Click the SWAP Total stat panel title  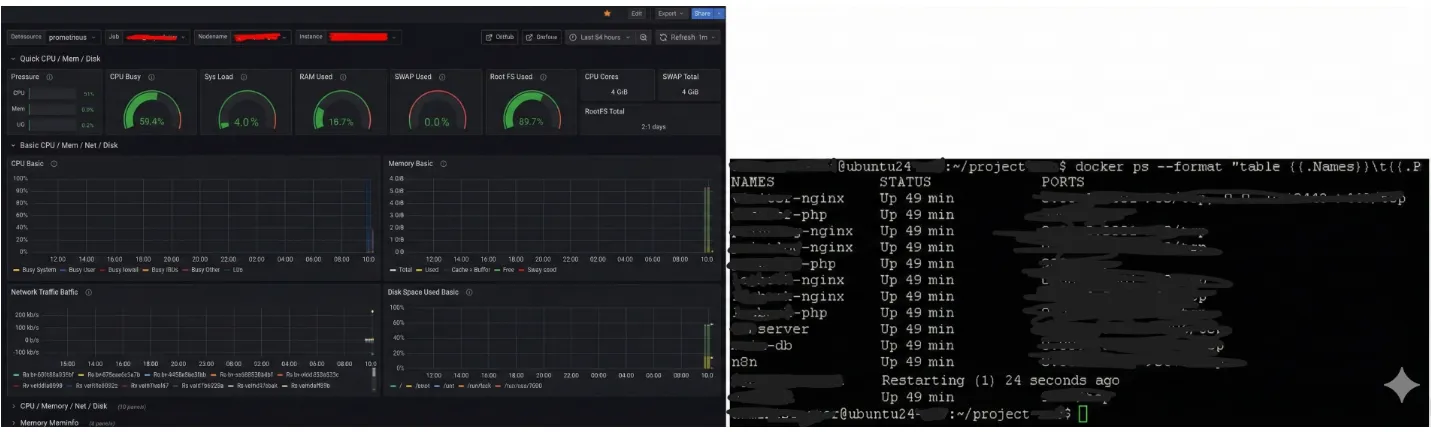pyautogui.click(x=680, y=76)
